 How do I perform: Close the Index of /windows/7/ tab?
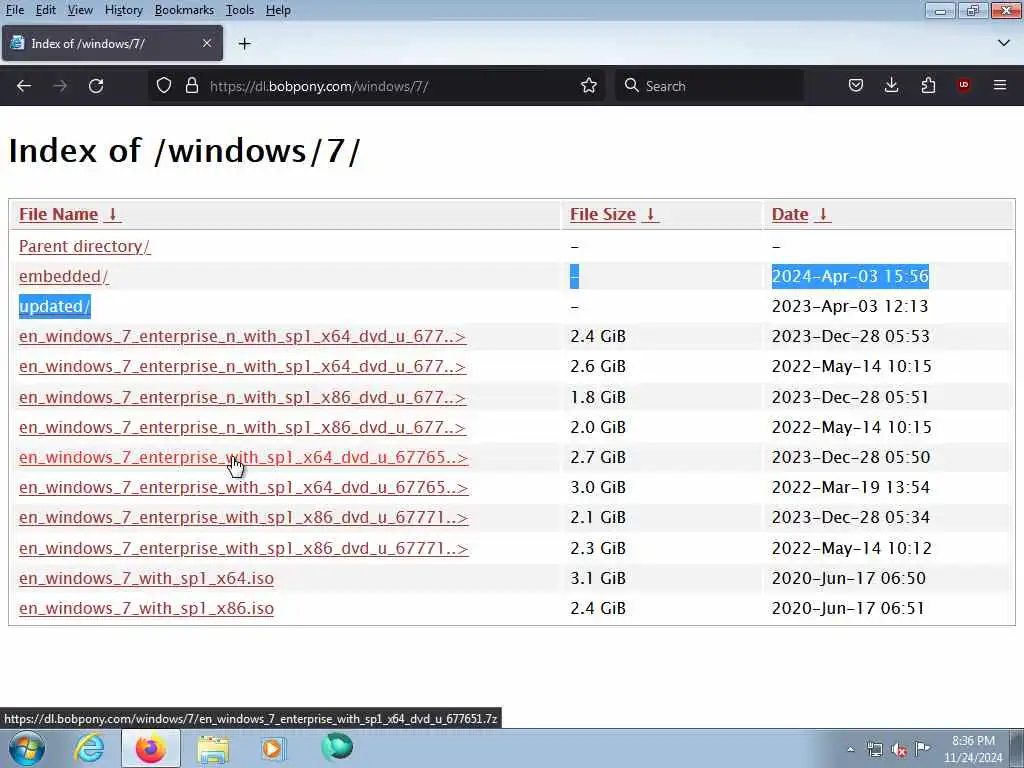pos(207,43)
